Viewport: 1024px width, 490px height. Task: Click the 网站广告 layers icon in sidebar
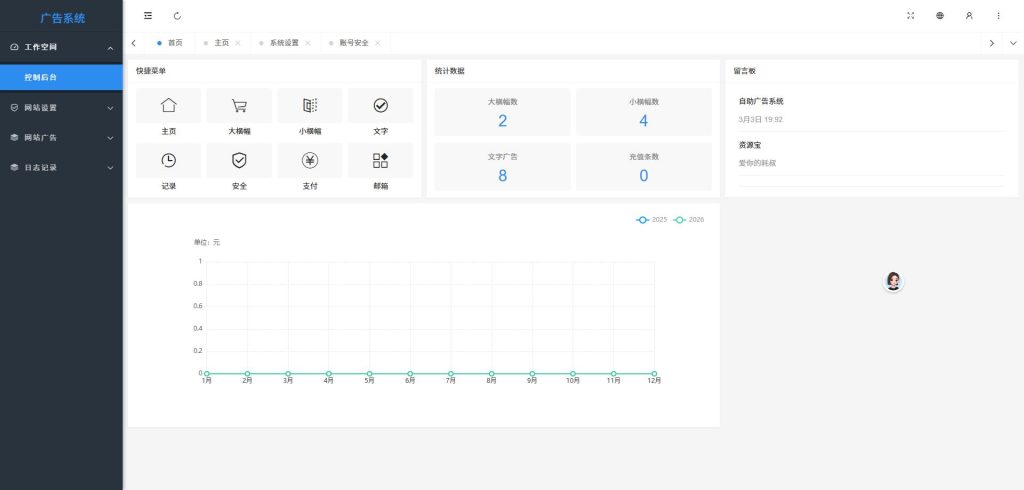click(x=14, y=137)
